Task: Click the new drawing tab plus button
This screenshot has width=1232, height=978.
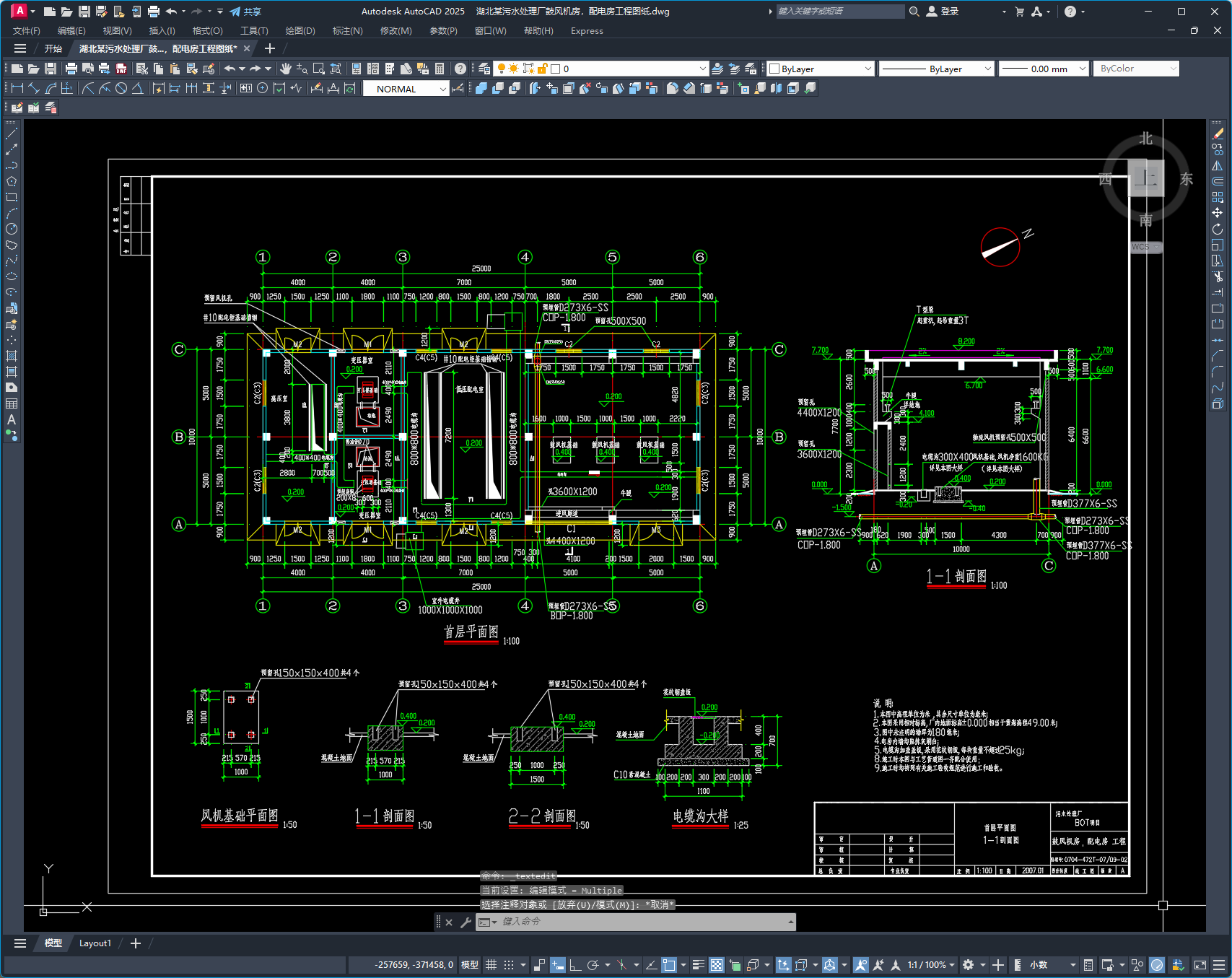Action: (270, 48)
